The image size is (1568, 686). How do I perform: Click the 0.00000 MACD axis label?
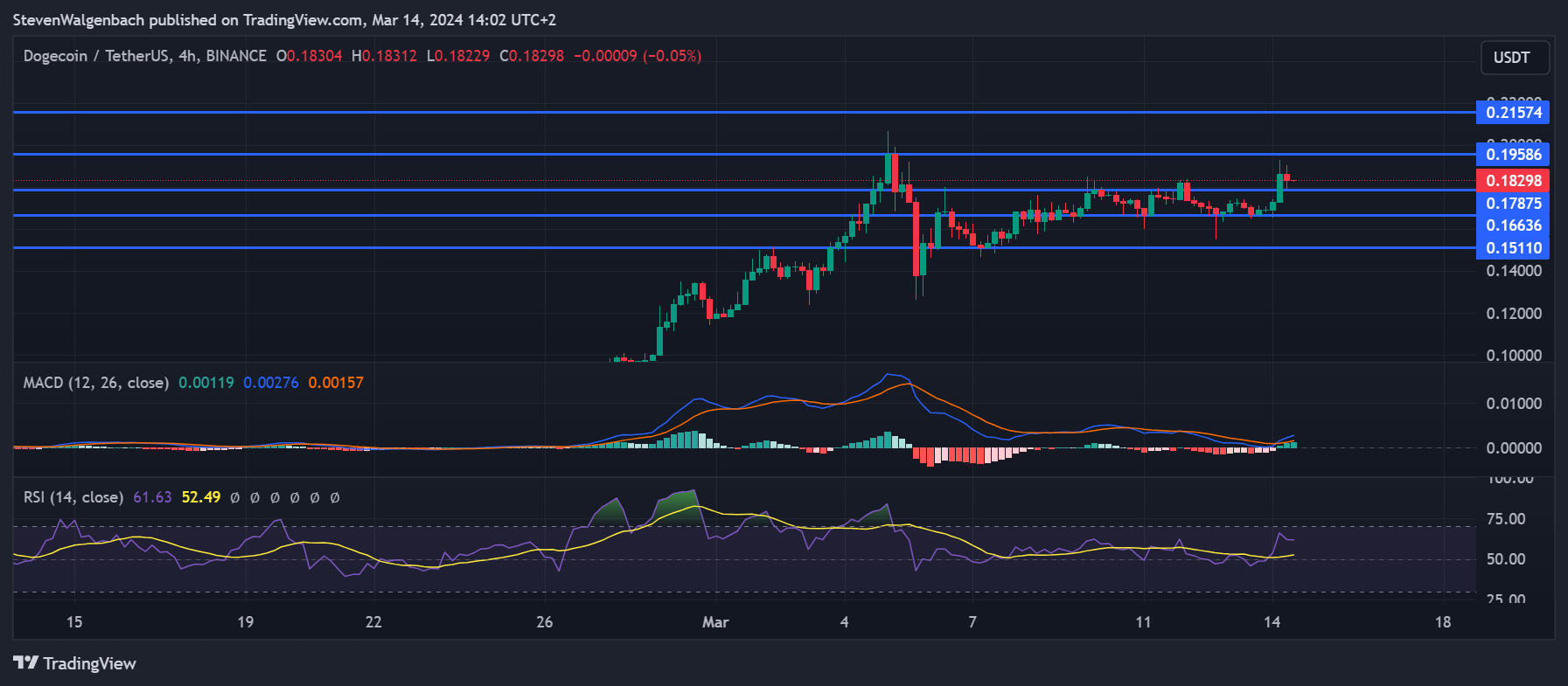(x=1514, y=448)
